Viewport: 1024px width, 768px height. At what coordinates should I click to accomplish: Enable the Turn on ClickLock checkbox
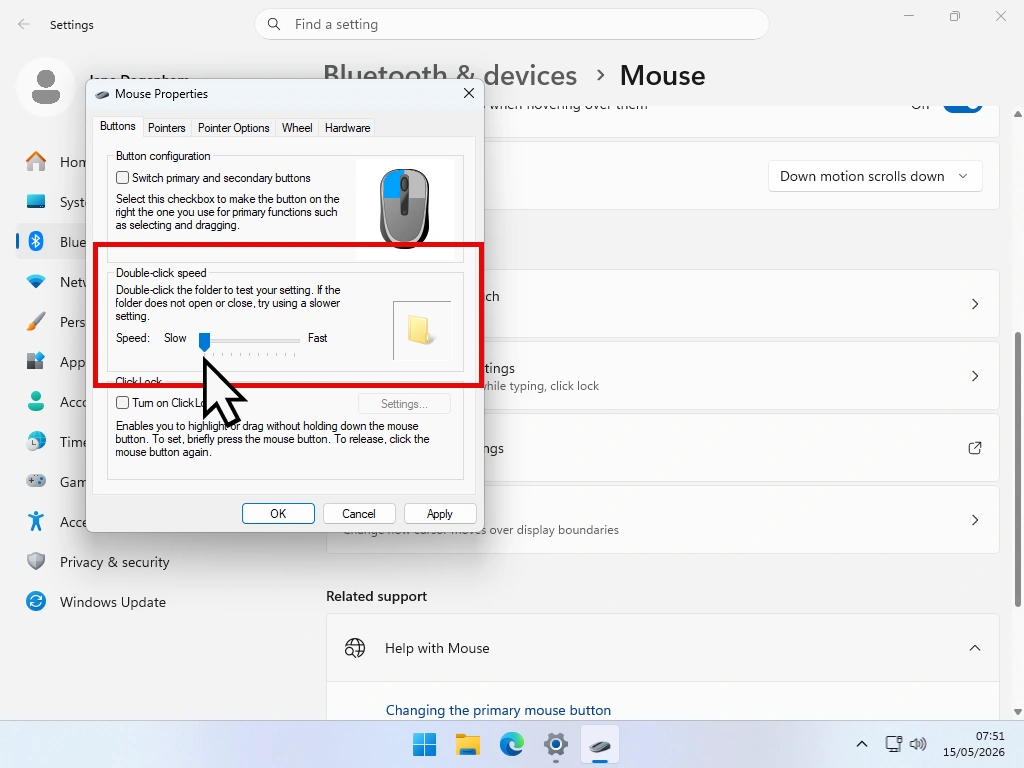122,402
